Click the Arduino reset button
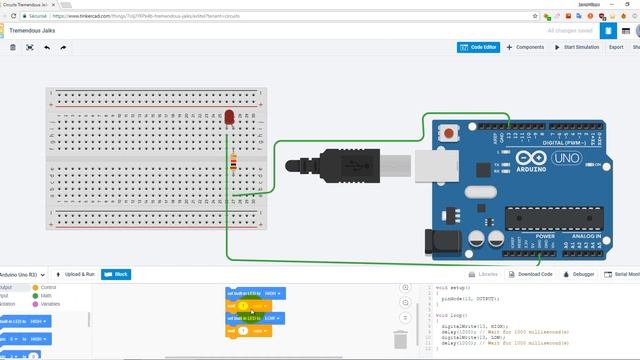The height and width of the screenshot is (360, 640). (449, 133)
